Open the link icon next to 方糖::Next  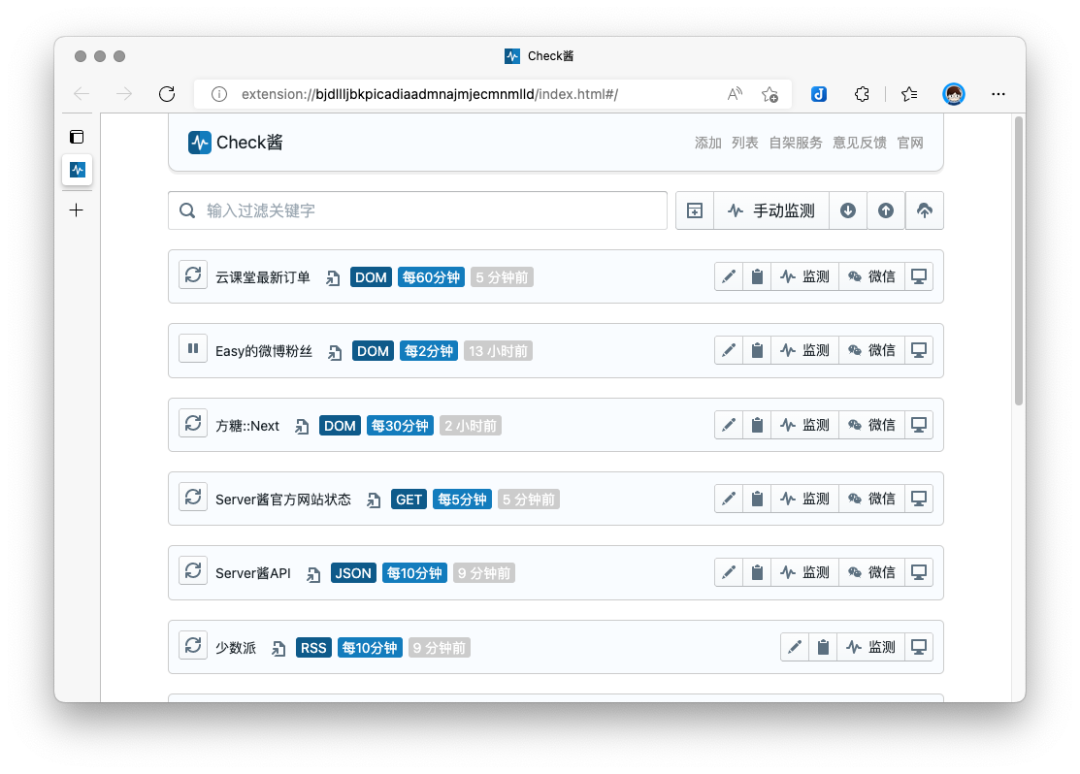tap(302, 426)
